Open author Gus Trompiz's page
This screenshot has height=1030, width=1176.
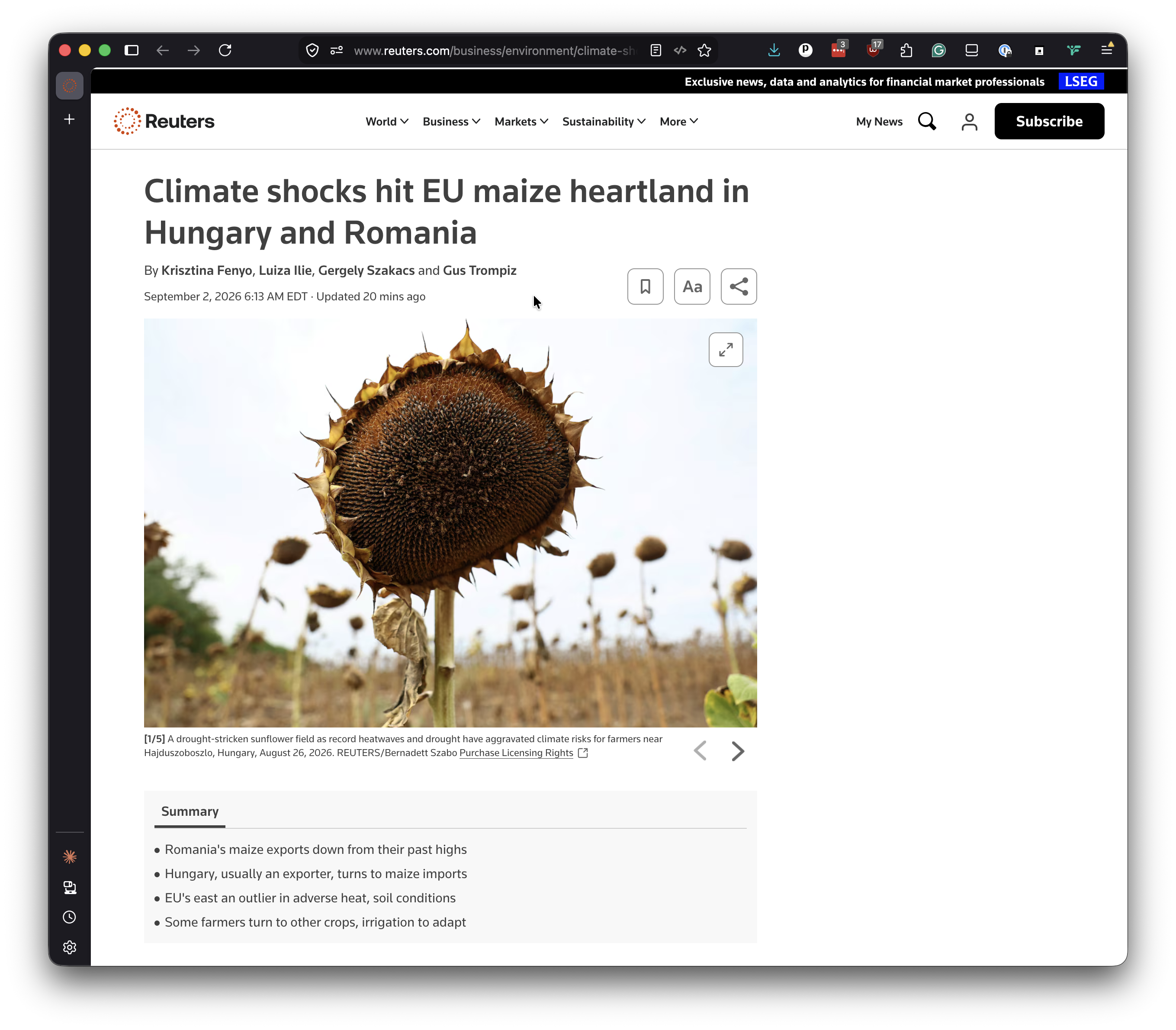pyautogui.click(x=480, y=270)
